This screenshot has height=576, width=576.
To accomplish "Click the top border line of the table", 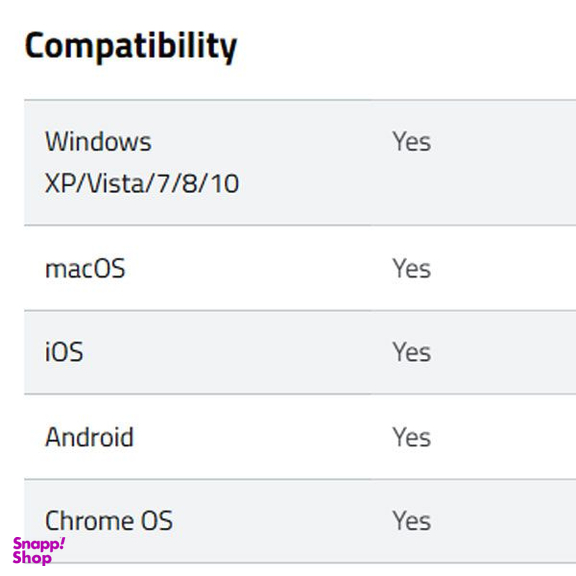I will 300,100.
